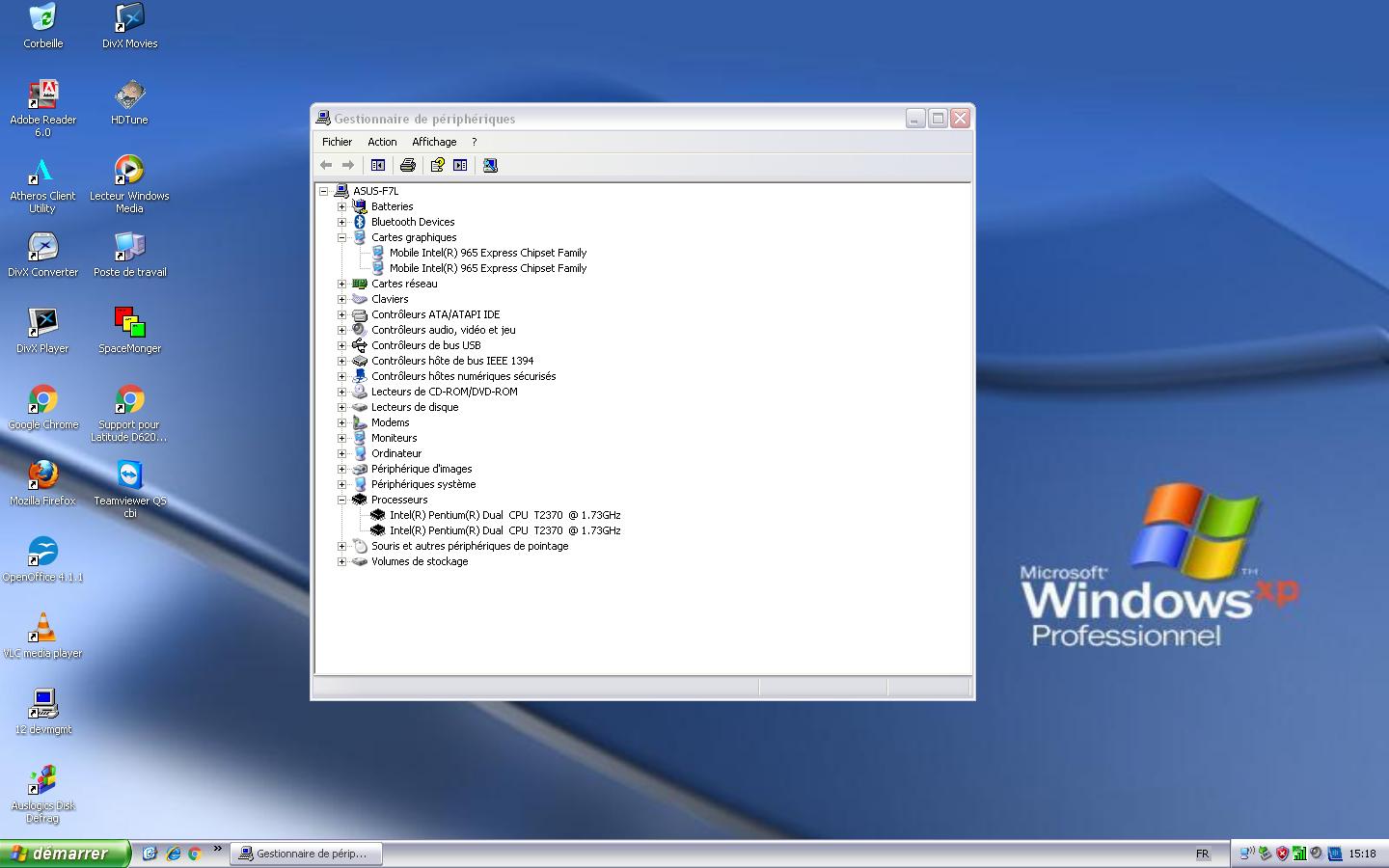Select Lecteurs de disque item
The image size is (1389, 868).
coord(415,407)
